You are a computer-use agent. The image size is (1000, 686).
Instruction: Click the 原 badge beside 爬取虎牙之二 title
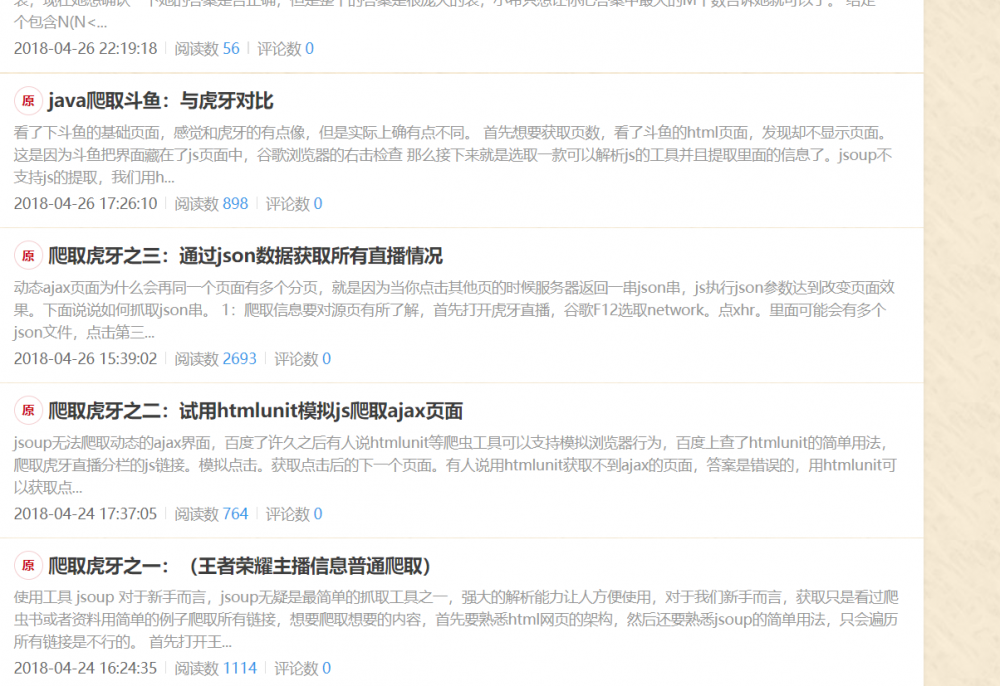(28, 411)
